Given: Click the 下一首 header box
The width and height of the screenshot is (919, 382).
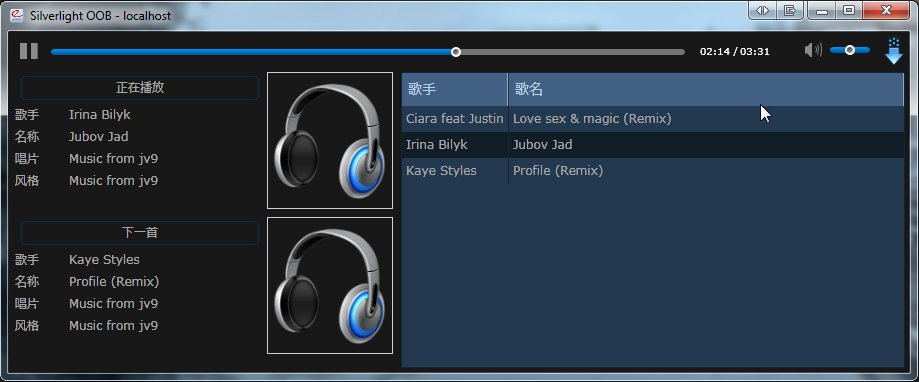Looking at the screenshot, I should point(140,233).
